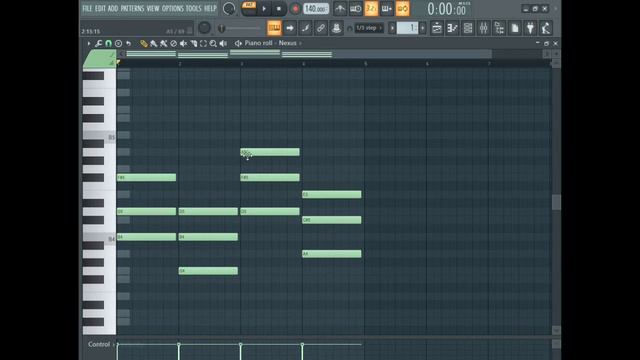Click the pattern number 1 field
The height and width of the screenshot is (360, 640).
coord(407,28)
